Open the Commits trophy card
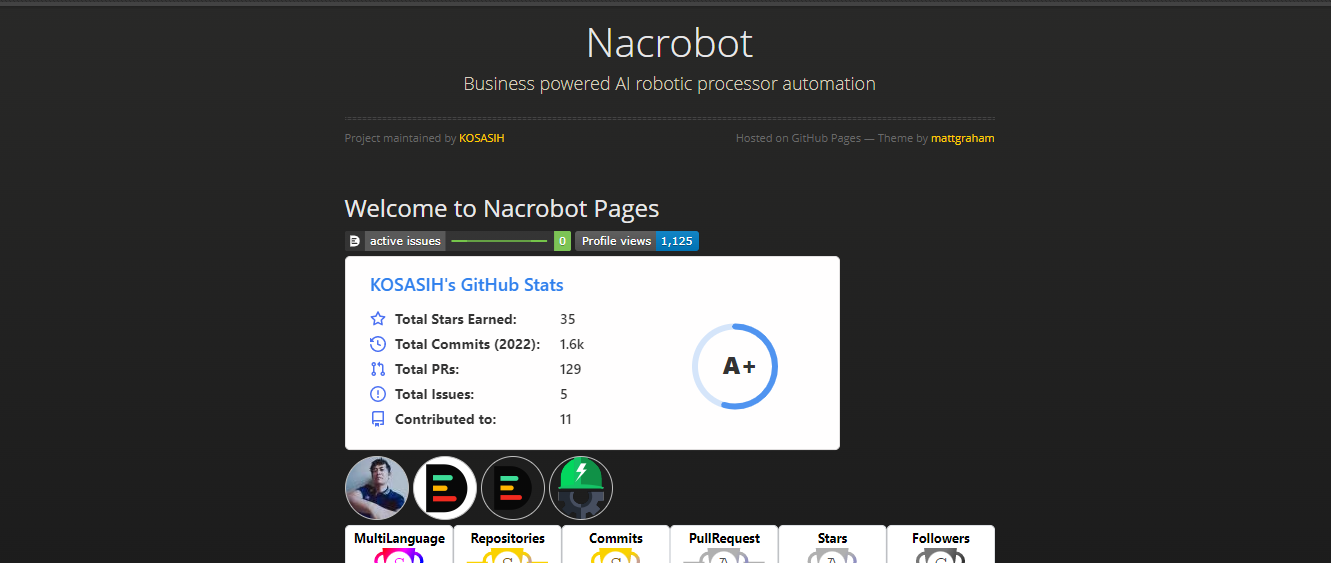The height and width of the screenshot is (563, 1331). click(615, 544)
